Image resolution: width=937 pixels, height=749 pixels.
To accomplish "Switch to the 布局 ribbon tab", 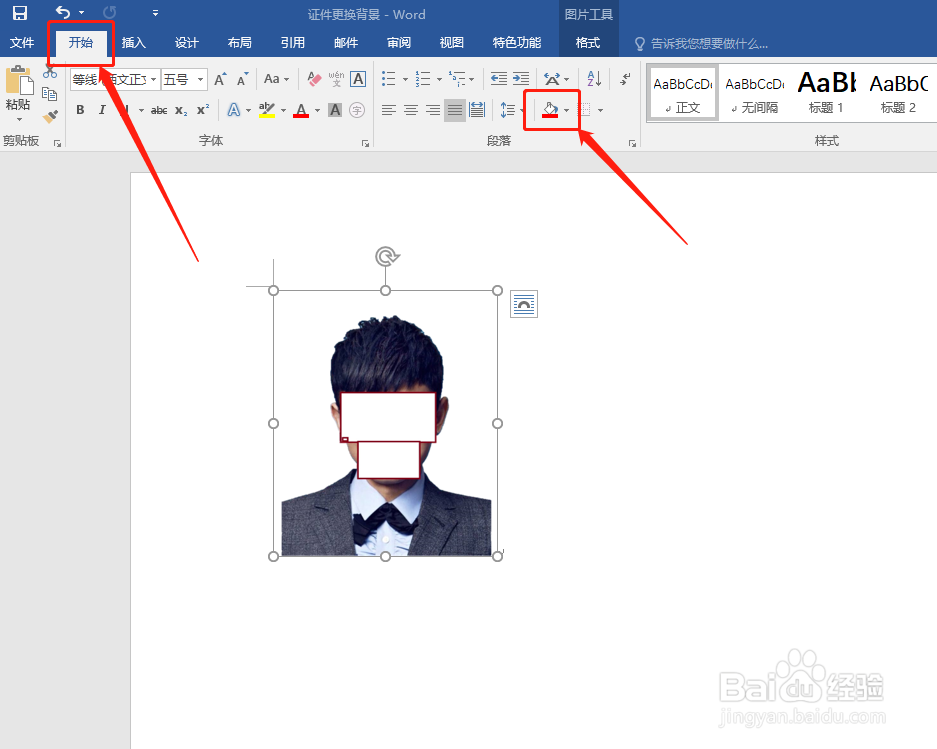I will (x=240, y=42).
